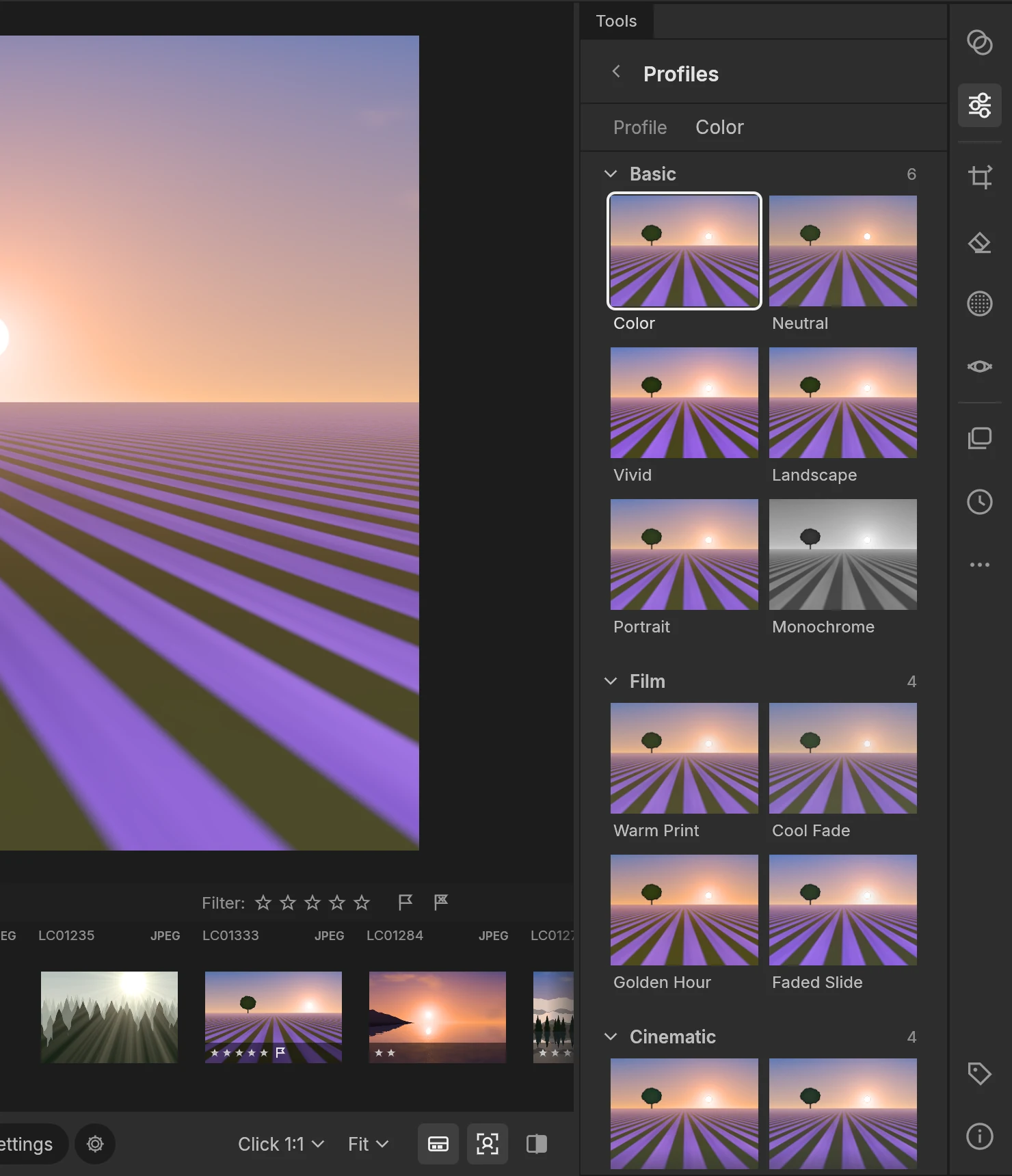Image resolution: width=1012 pixels, height=1176 pixels.
Task: Open the edit history clock icon
Action: [x=980, y=502]
